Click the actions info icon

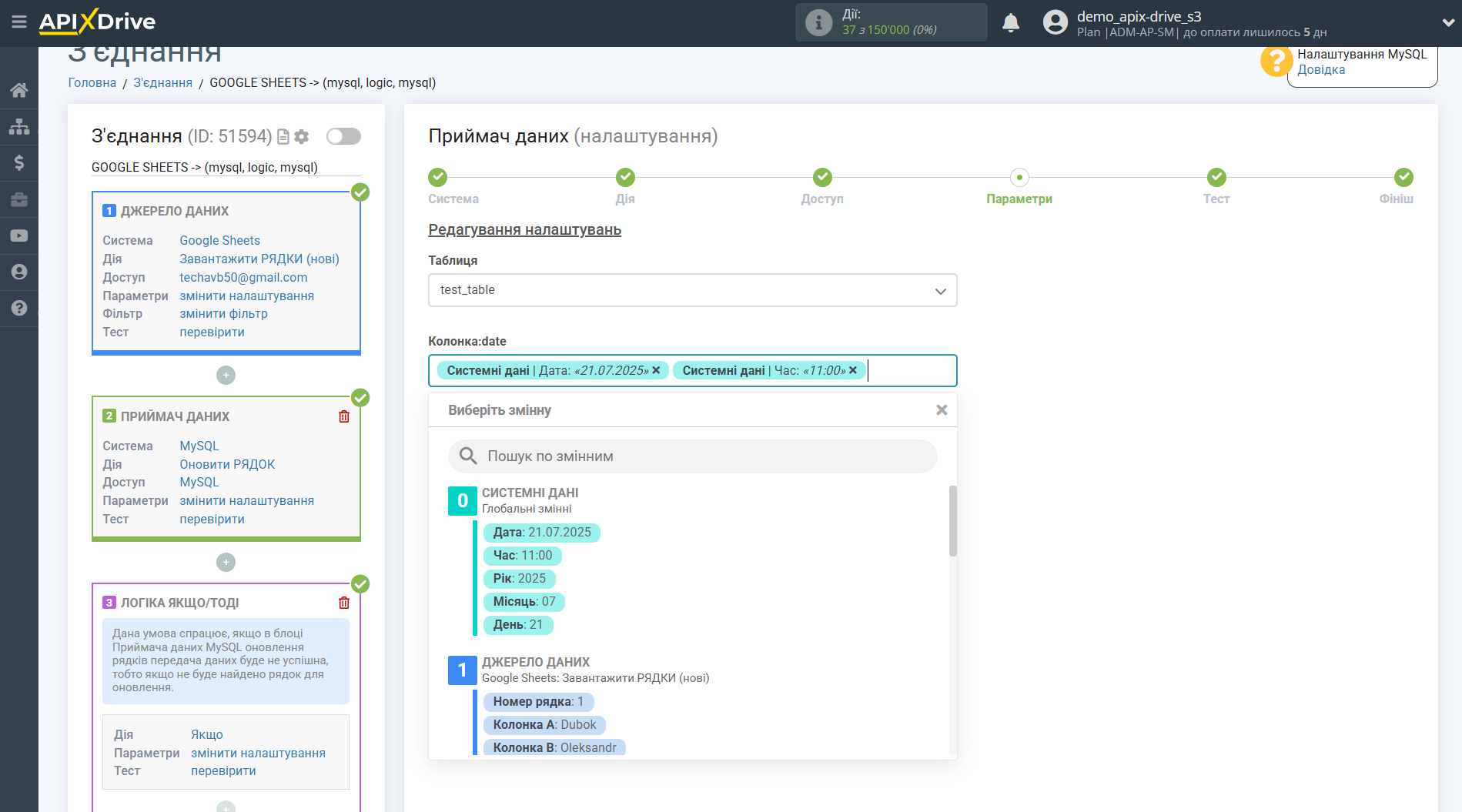click(818, 22)
